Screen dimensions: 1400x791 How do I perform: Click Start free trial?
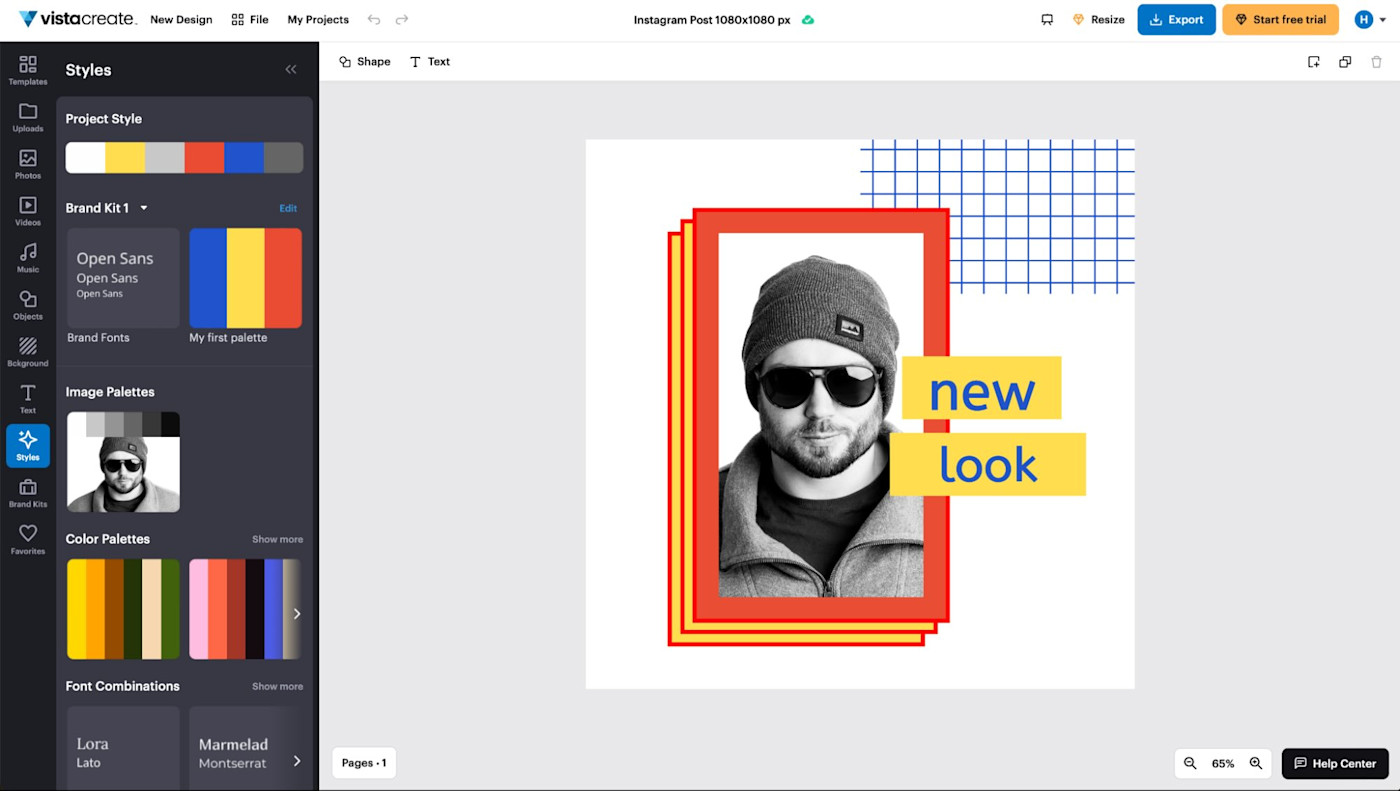tap(1280, 20)
